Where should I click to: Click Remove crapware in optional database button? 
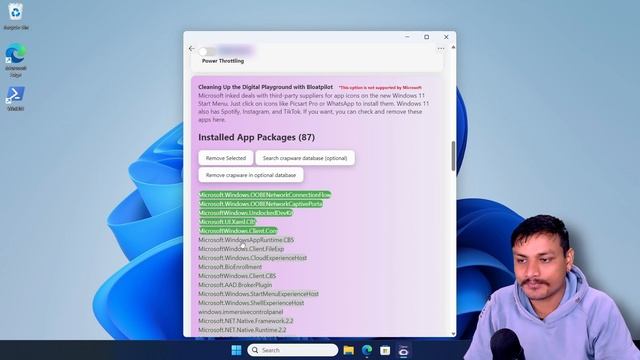click(x=251, y=175)
